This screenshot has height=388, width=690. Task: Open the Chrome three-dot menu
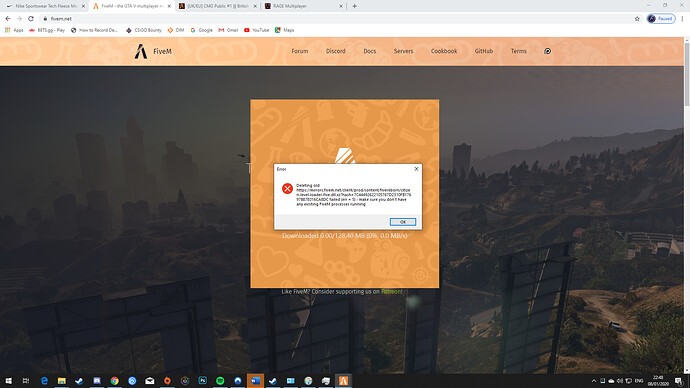click(683, 18)
